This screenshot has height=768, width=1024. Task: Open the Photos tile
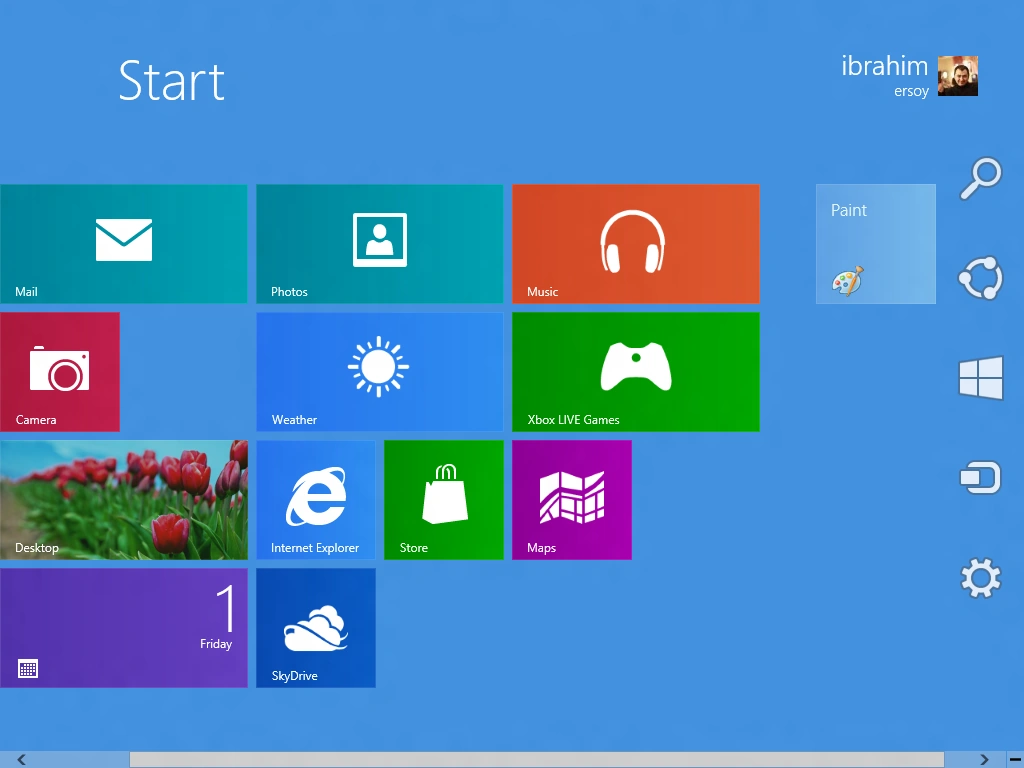pos(379,244)
